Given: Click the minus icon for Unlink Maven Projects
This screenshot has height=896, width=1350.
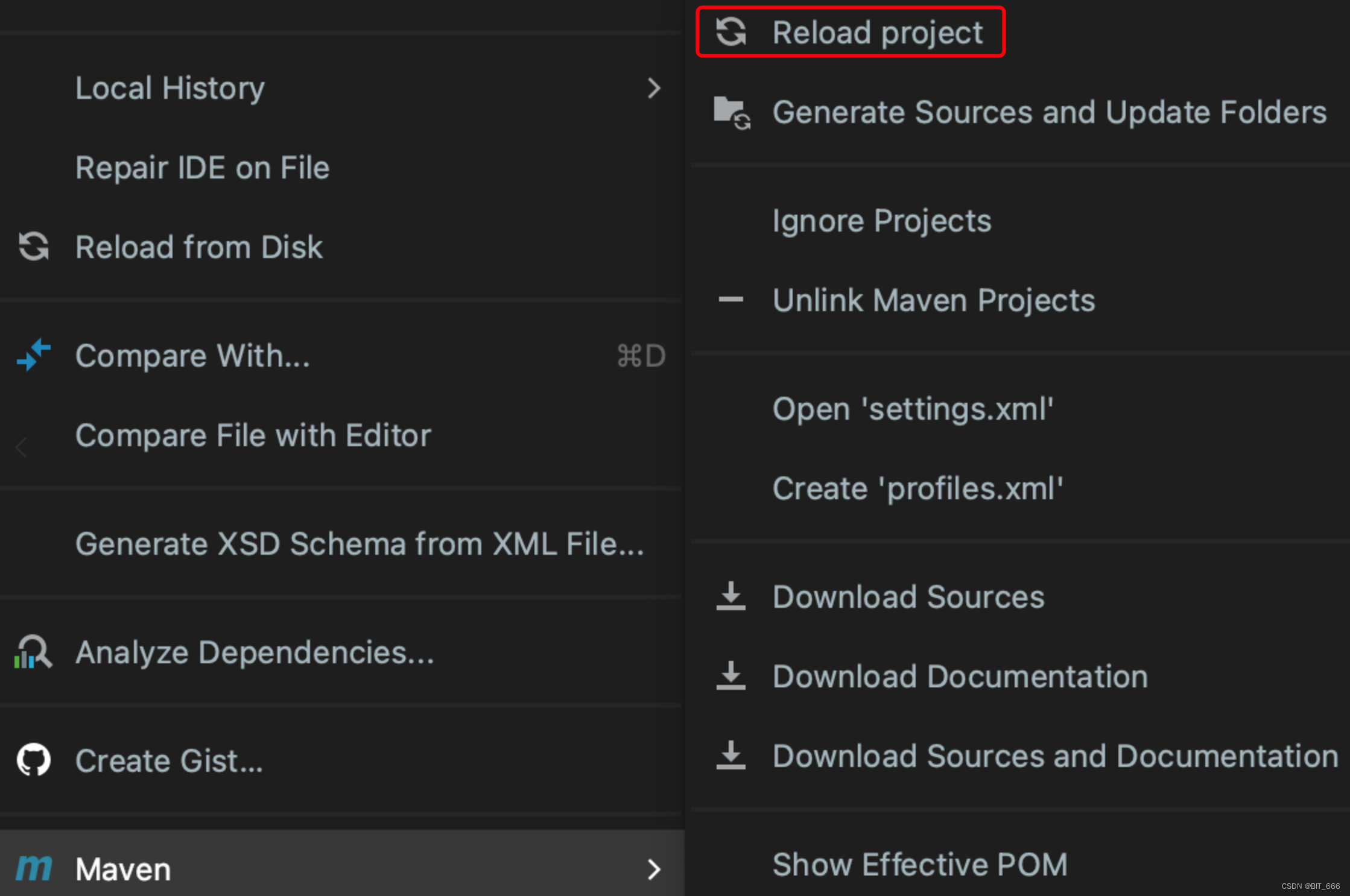Looking at the screenshot, I should click(x=730, y=299).
